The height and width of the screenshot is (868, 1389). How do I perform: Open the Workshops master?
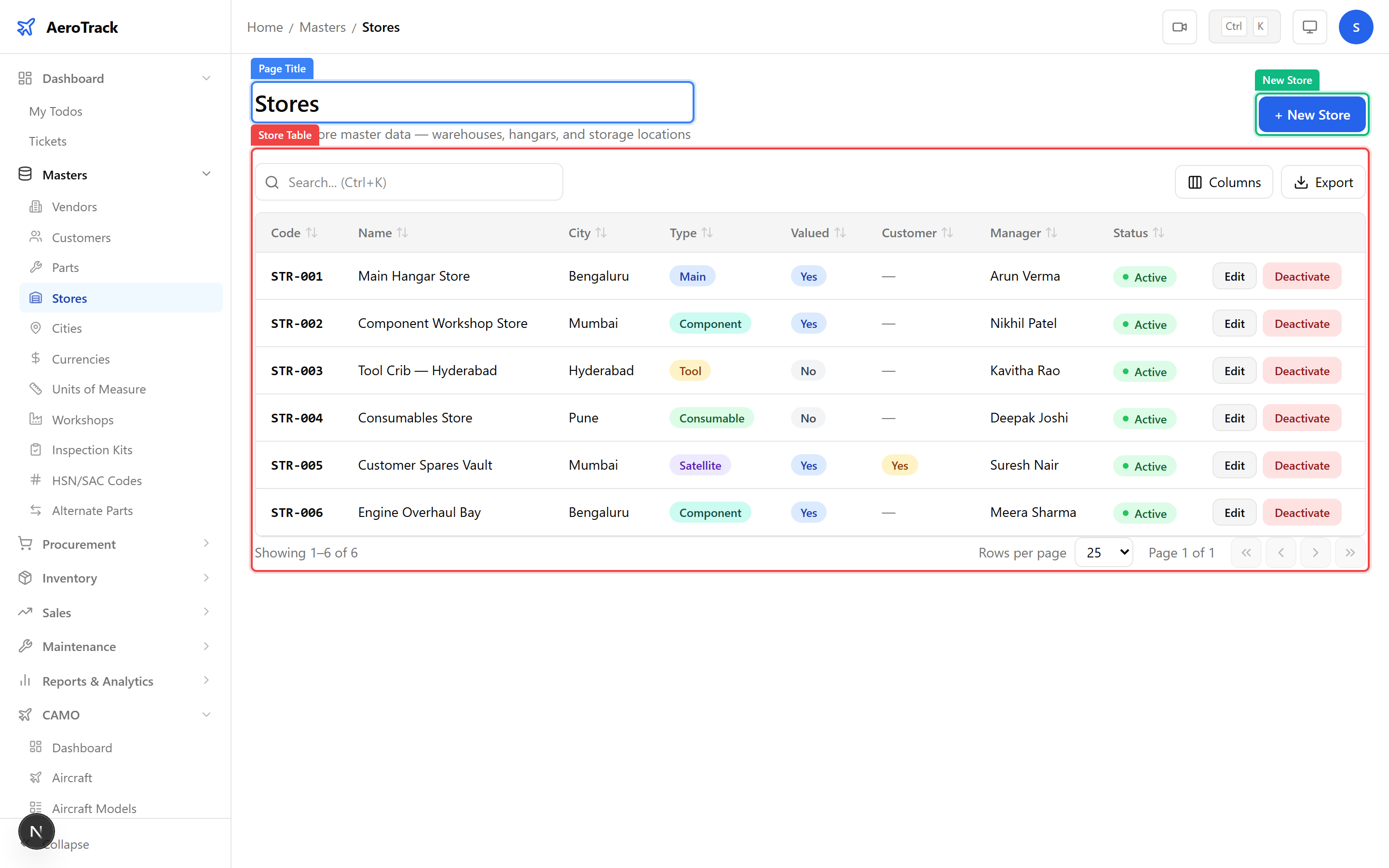point(82,420)
